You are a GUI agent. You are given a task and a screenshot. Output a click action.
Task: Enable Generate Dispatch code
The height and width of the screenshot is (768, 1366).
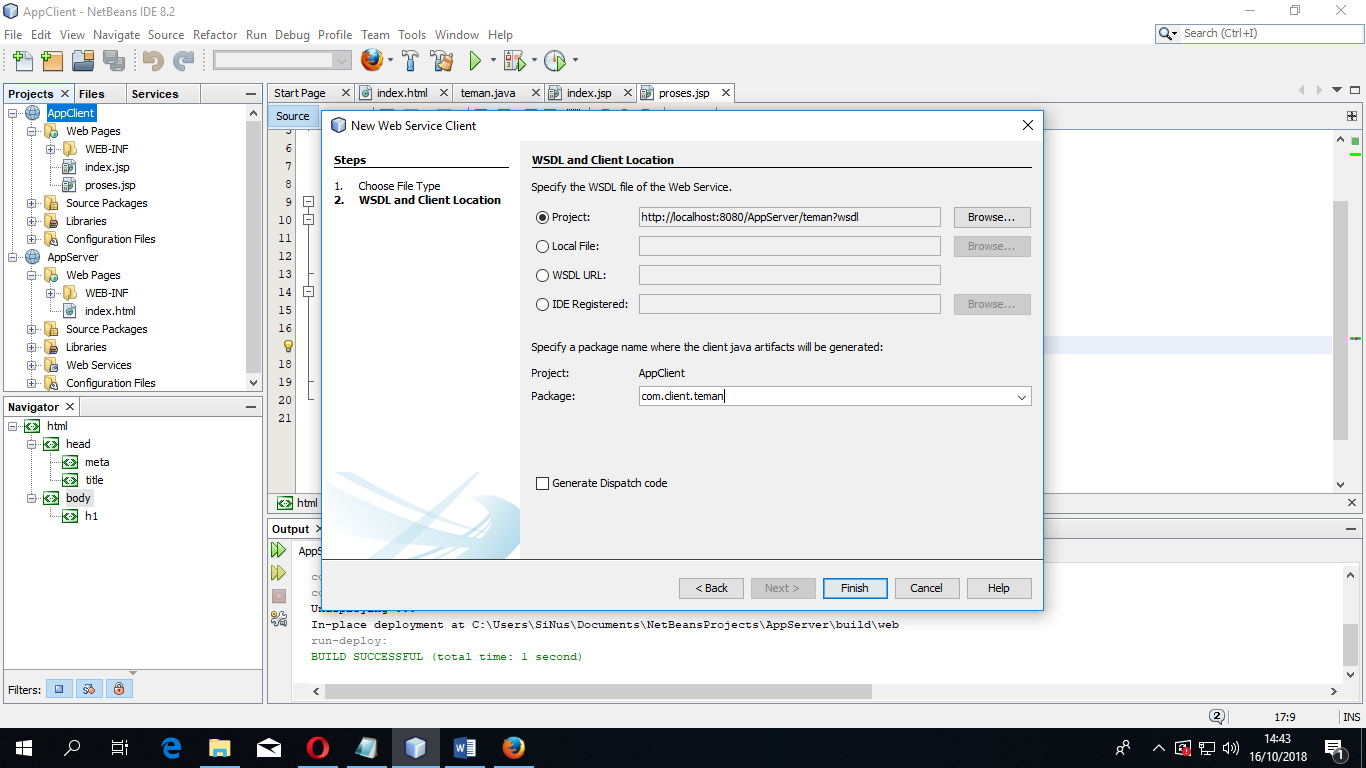coord(543,483)
